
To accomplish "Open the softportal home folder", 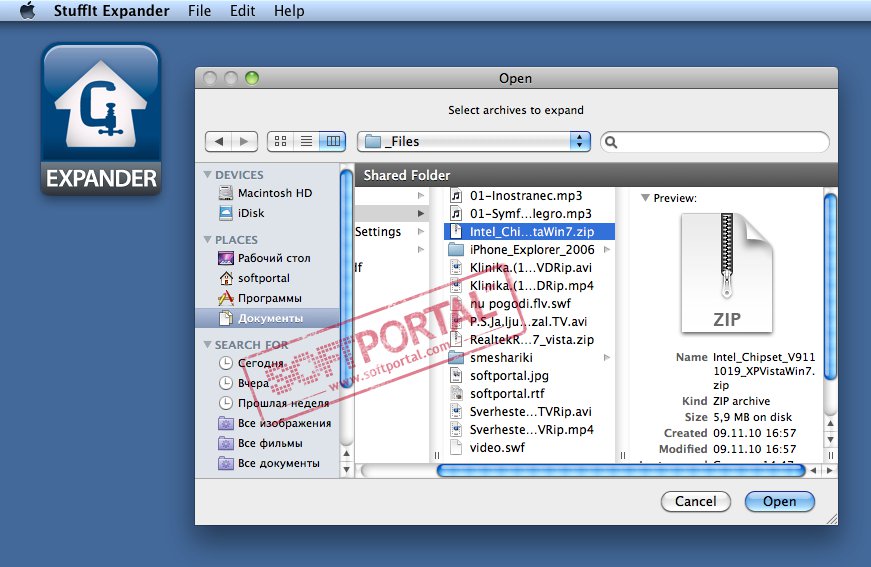I will coord(254,278).
